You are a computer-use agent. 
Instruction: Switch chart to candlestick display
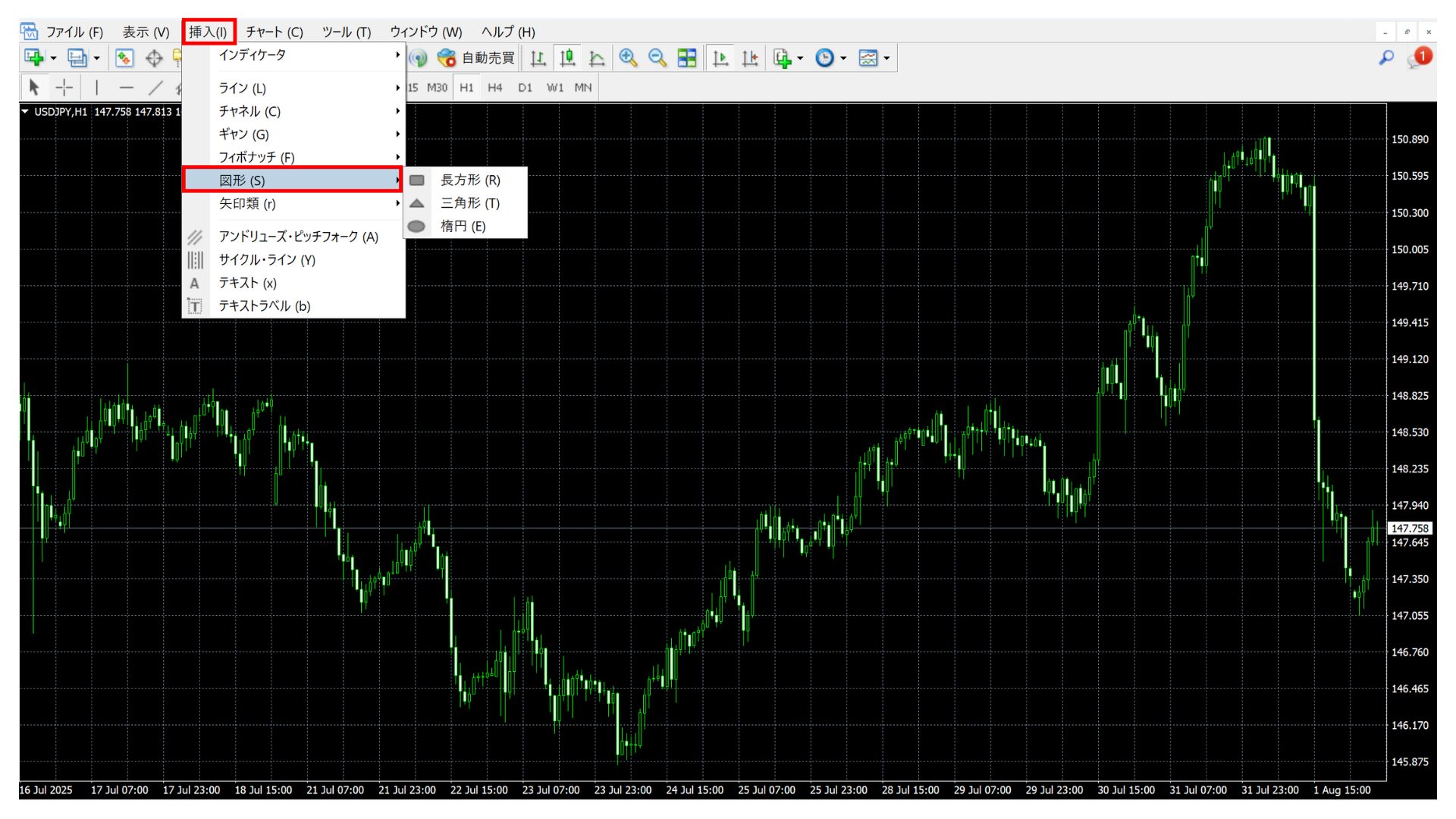pos(567,58)
